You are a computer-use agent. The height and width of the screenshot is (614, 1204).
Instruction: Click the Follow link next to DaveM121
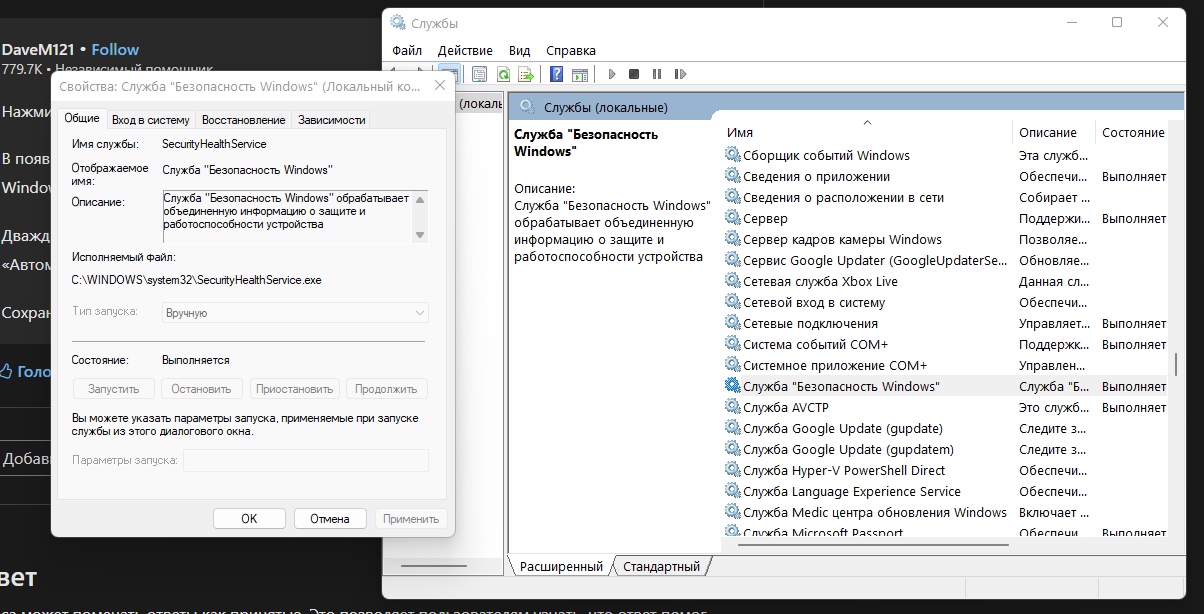coord(115,49)
